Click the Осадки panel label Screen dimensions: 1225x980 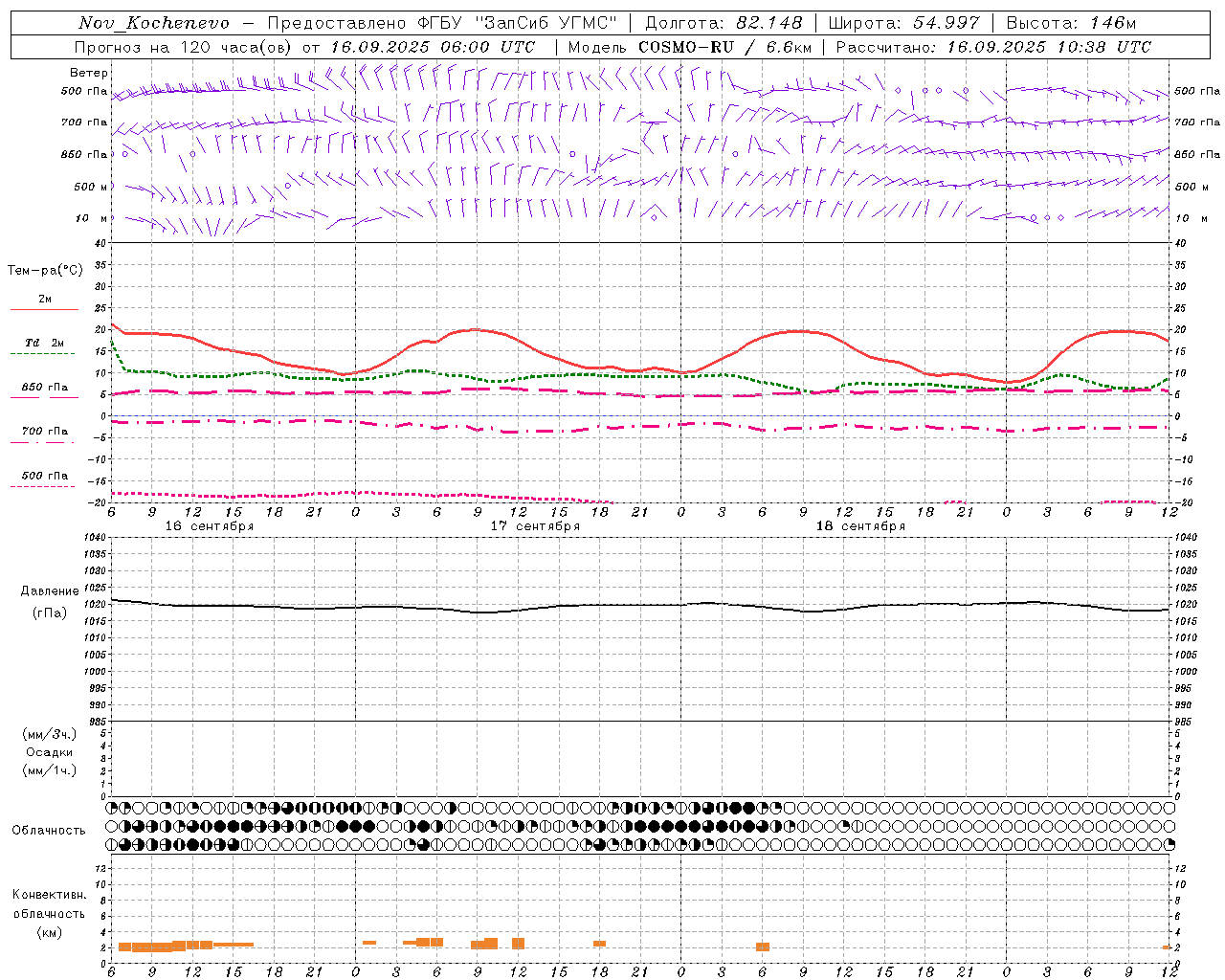(x=50, y=752)
